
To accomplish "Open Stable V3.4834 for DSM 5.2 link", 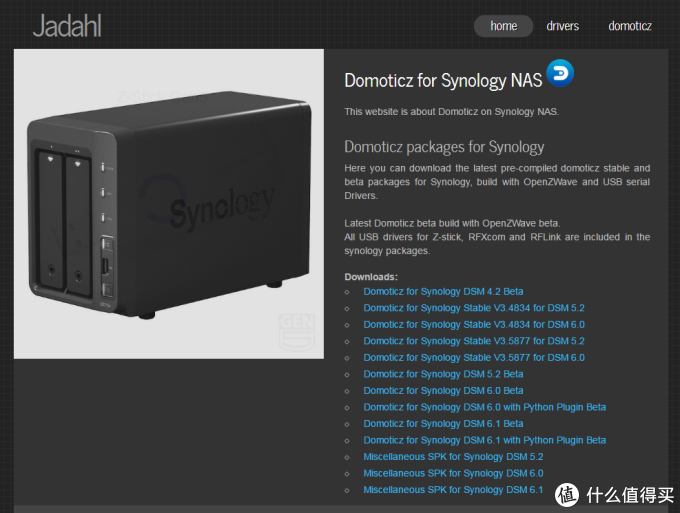I will [473, 308].
